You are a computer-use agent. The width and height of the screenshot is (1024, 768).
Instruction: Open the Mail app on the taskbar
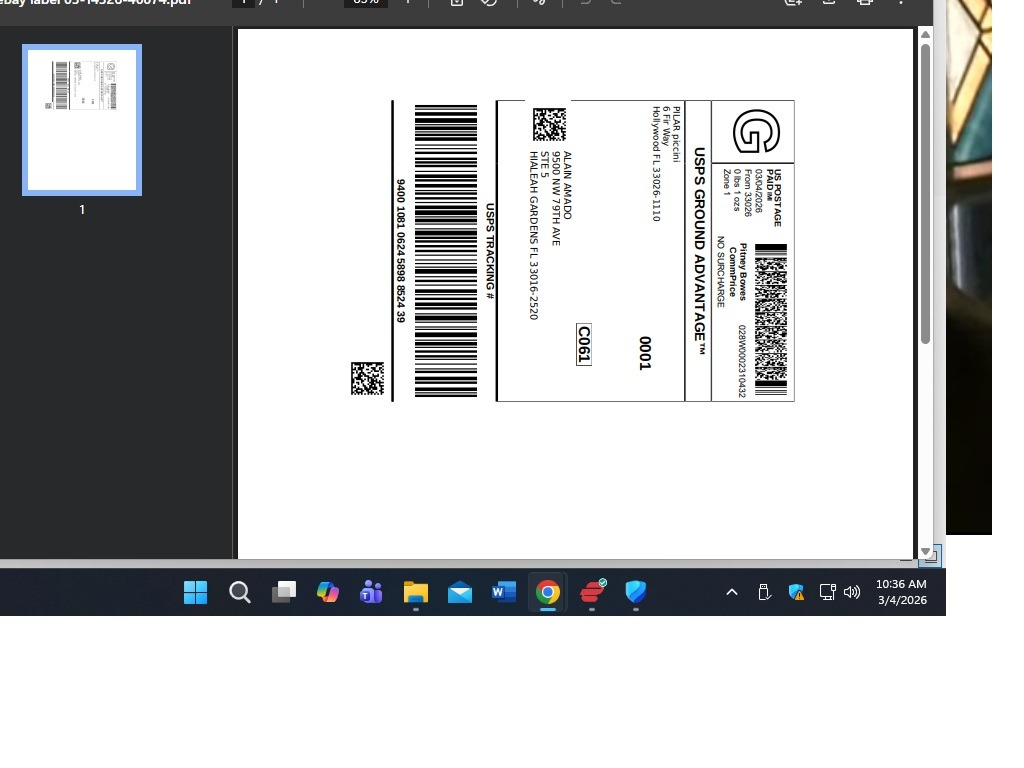tap(460, 593)
